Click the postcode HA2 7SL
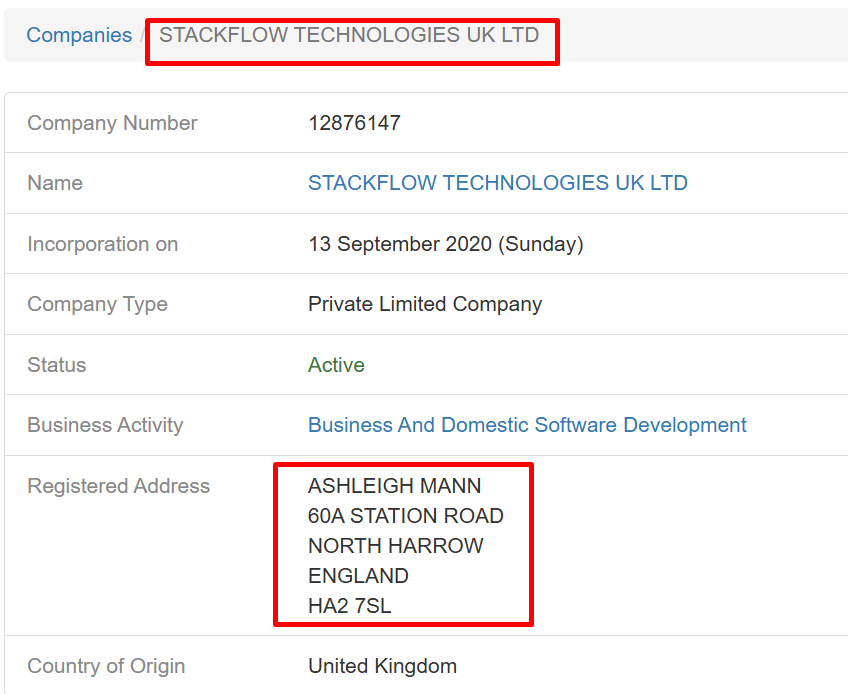The height and width of the screenshot is (694, 848). [x=349, y=606]
